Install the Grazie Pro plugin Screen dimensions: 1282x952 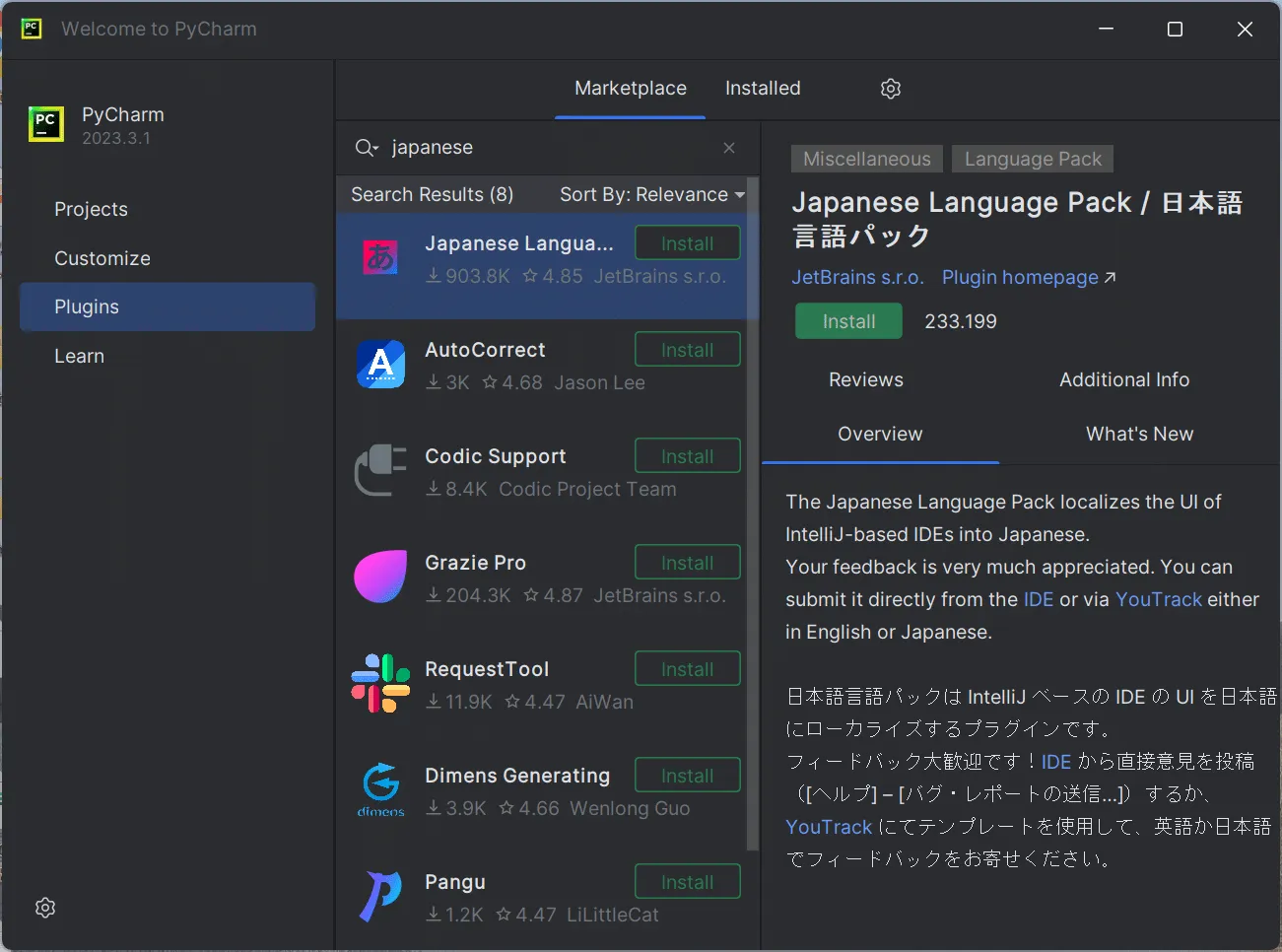tap(688, 563)
